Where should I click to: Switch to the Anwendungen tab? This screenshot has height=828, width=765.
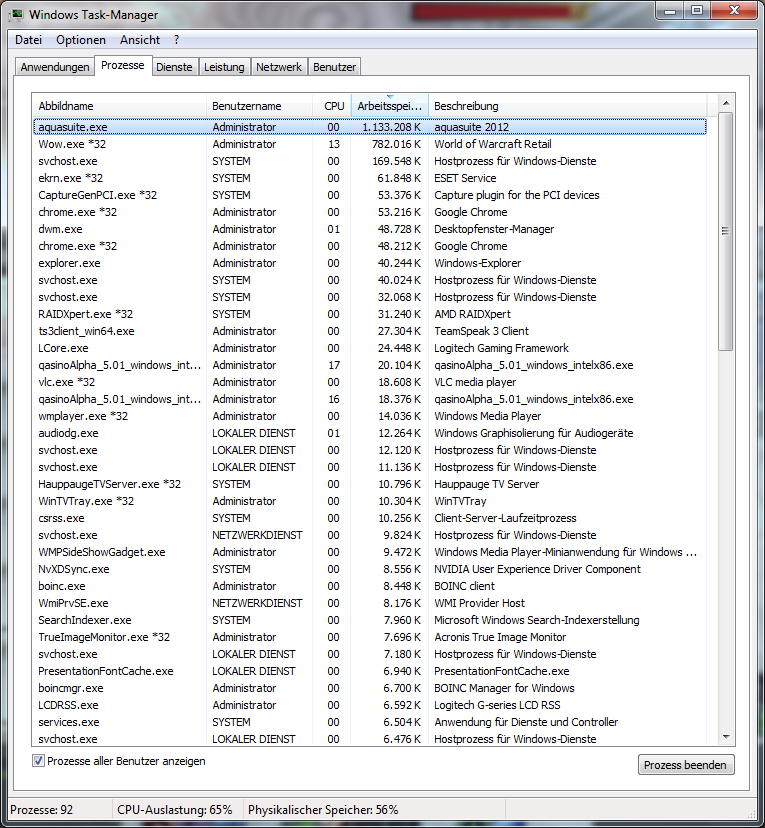pos(55,67)
